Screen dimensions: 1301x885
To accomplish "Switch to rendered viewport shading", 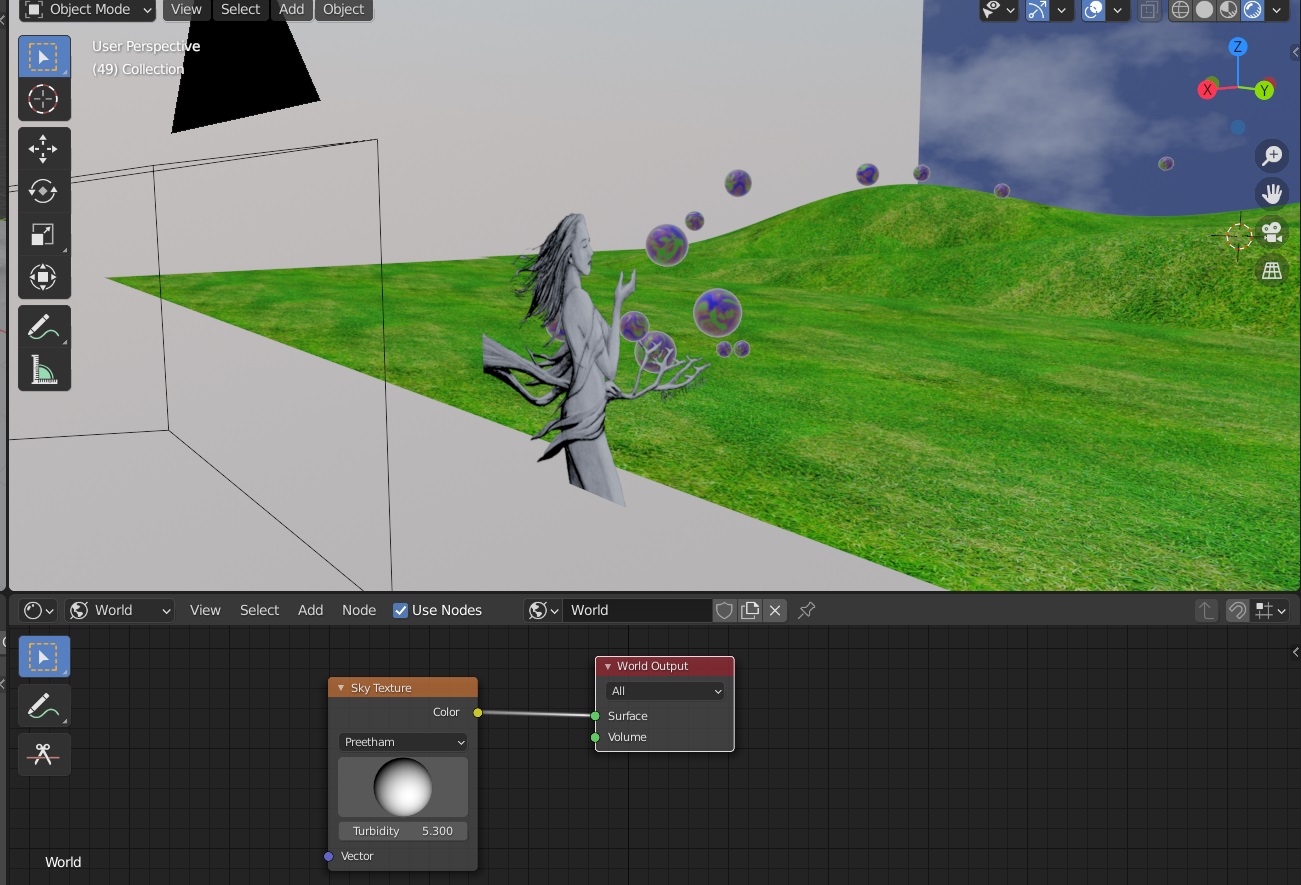I will click(1253, 10).
